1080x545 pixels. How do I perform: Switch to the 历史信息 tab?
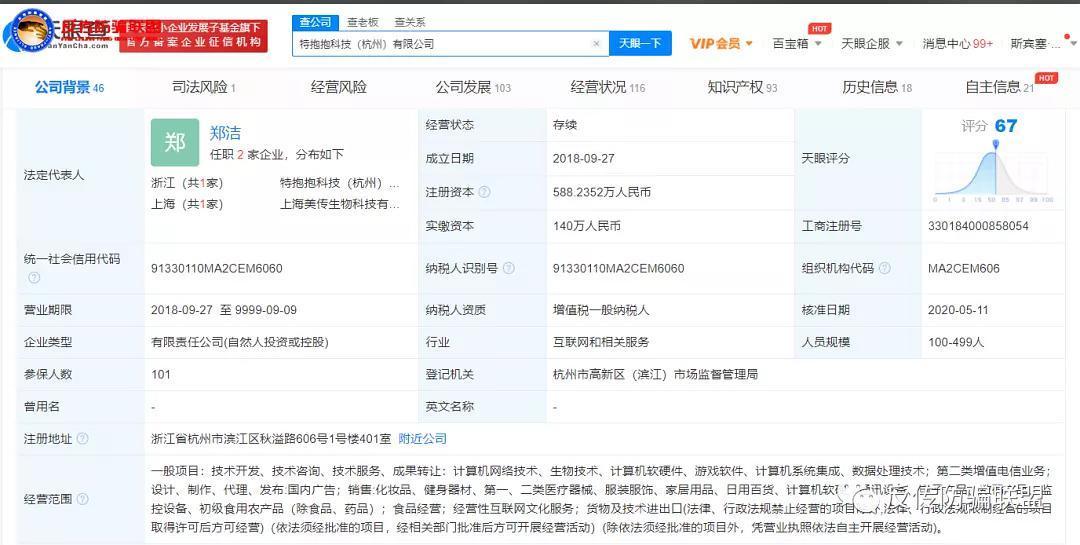[877, 88]
